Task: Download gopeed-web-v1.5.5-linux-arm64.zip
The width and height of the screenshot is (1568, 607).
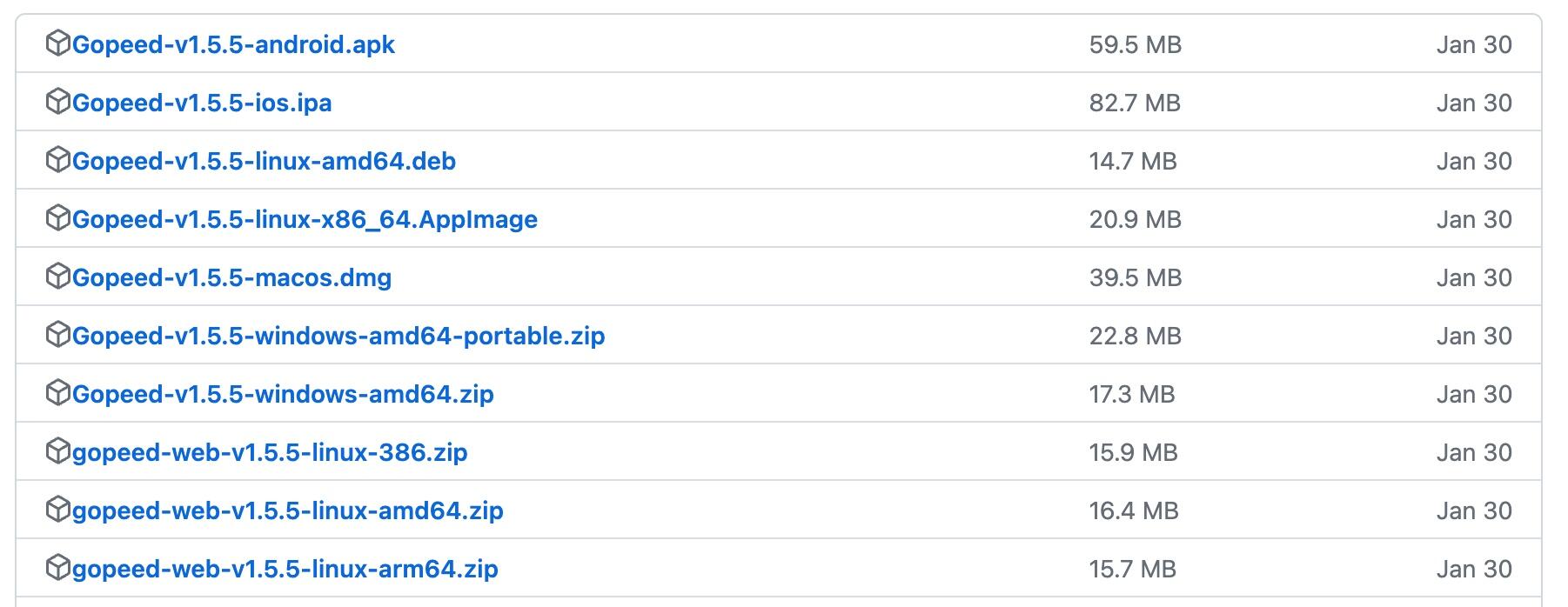Action: click(285, 569)
